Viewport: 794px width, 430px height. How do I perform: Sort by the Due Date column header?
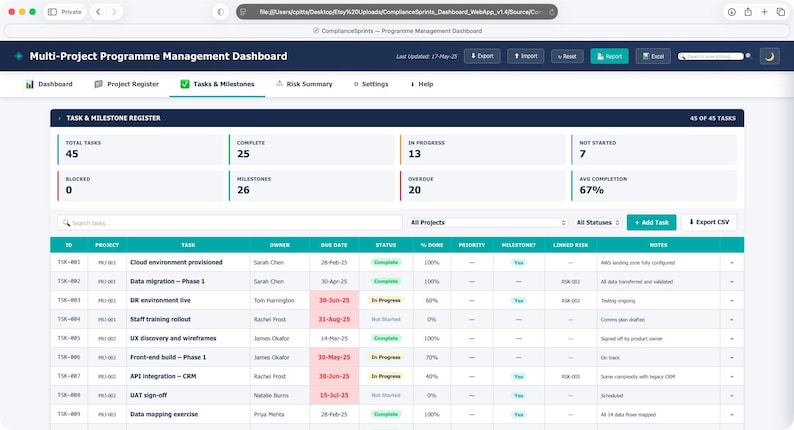click(334, 245)
